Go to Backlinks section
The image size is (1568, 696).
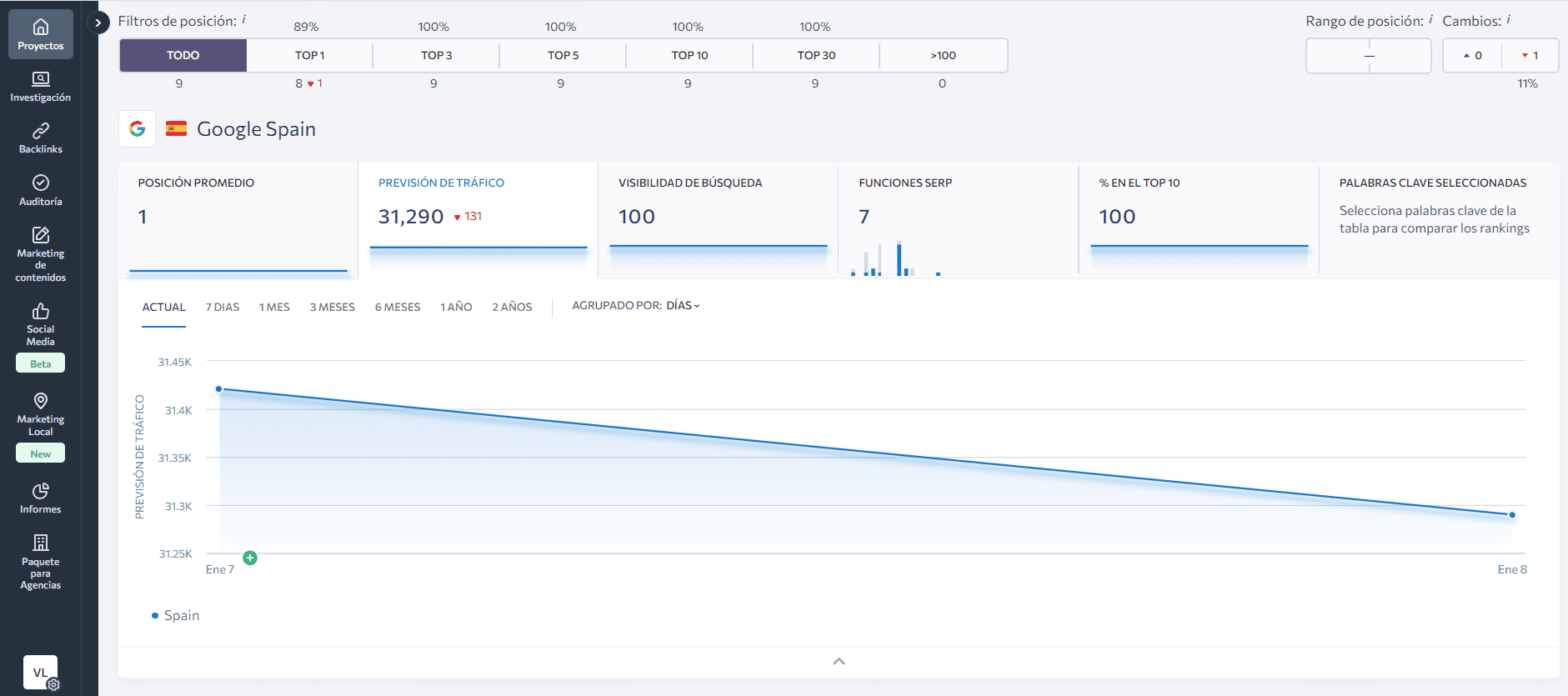click(40, 138)
